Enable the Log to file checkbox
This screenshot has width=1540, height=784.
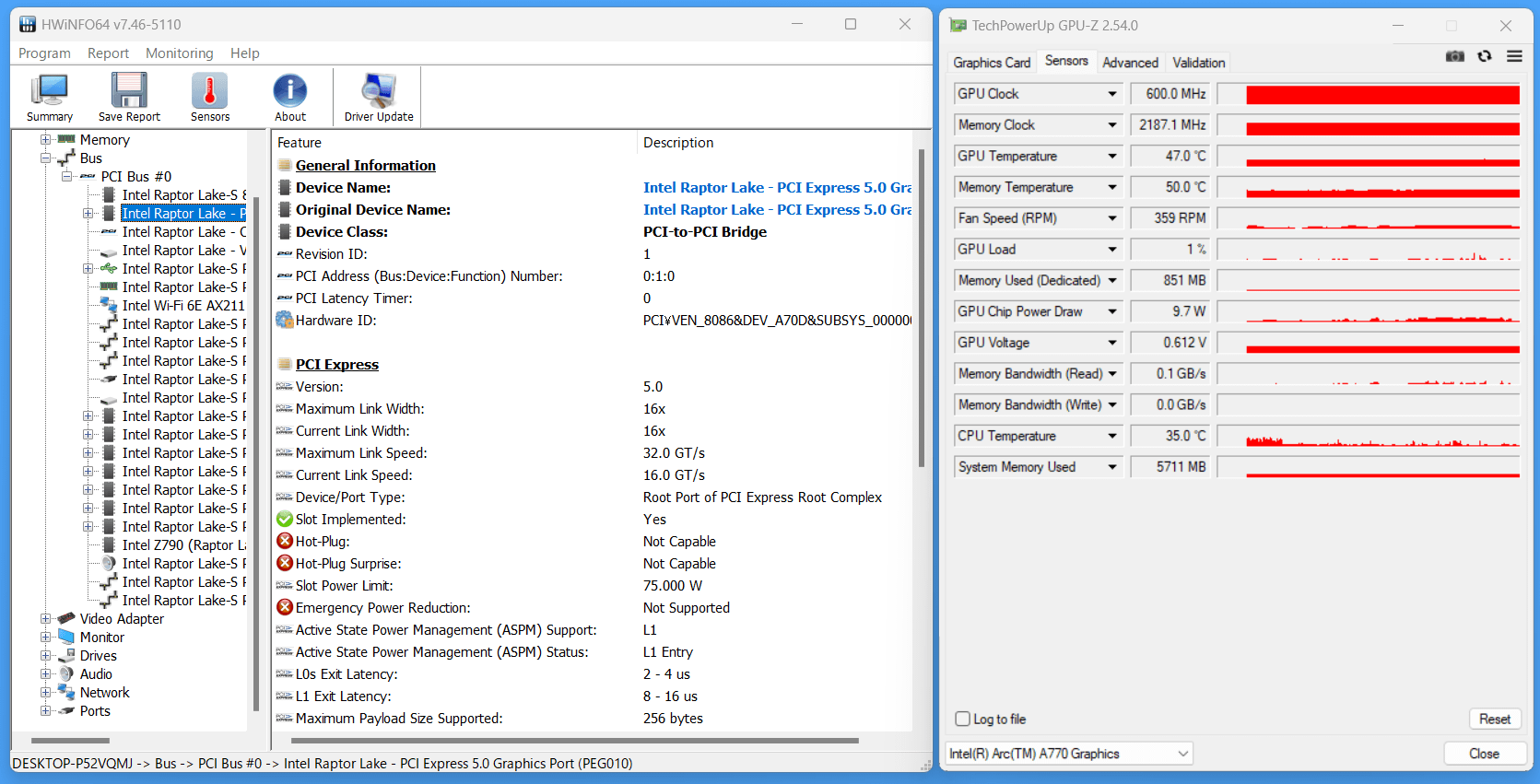pos(963,719)
